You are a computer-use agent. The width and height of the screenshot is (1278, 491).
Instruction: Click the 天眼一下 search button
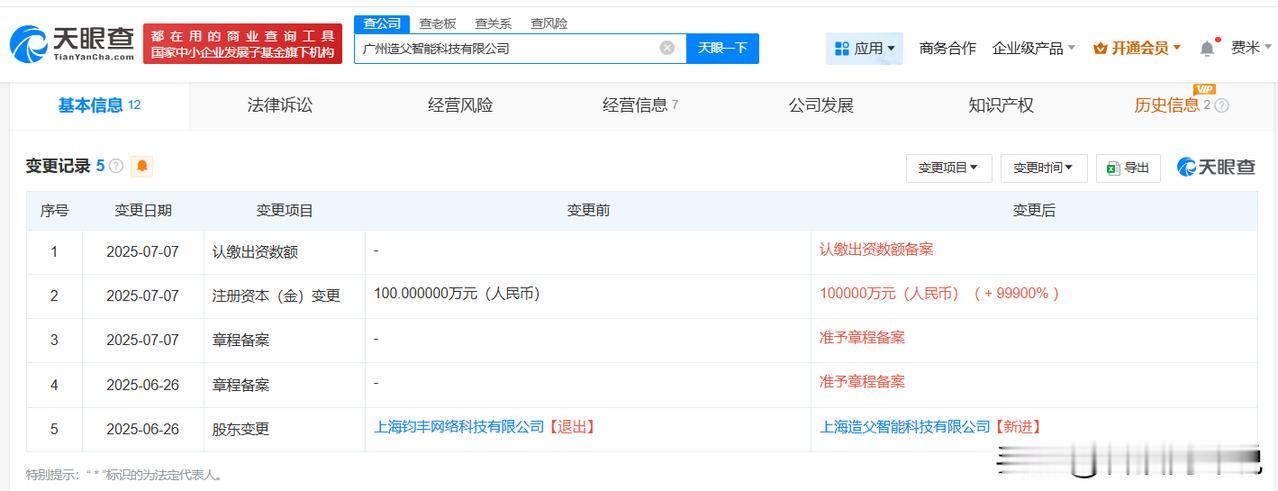click(722, 48)
